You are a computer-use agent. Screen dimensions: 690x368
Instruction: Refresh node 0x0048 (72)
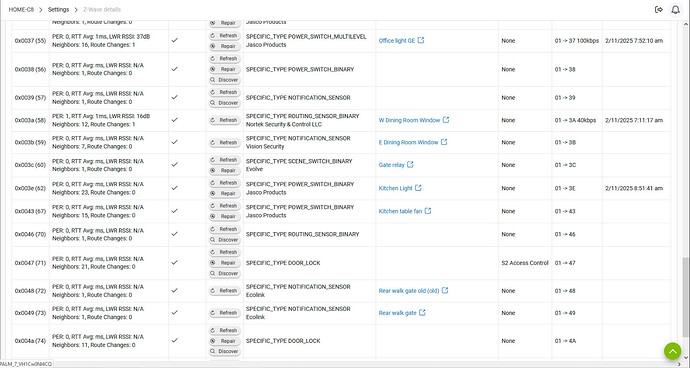click(x=224, y=291)
